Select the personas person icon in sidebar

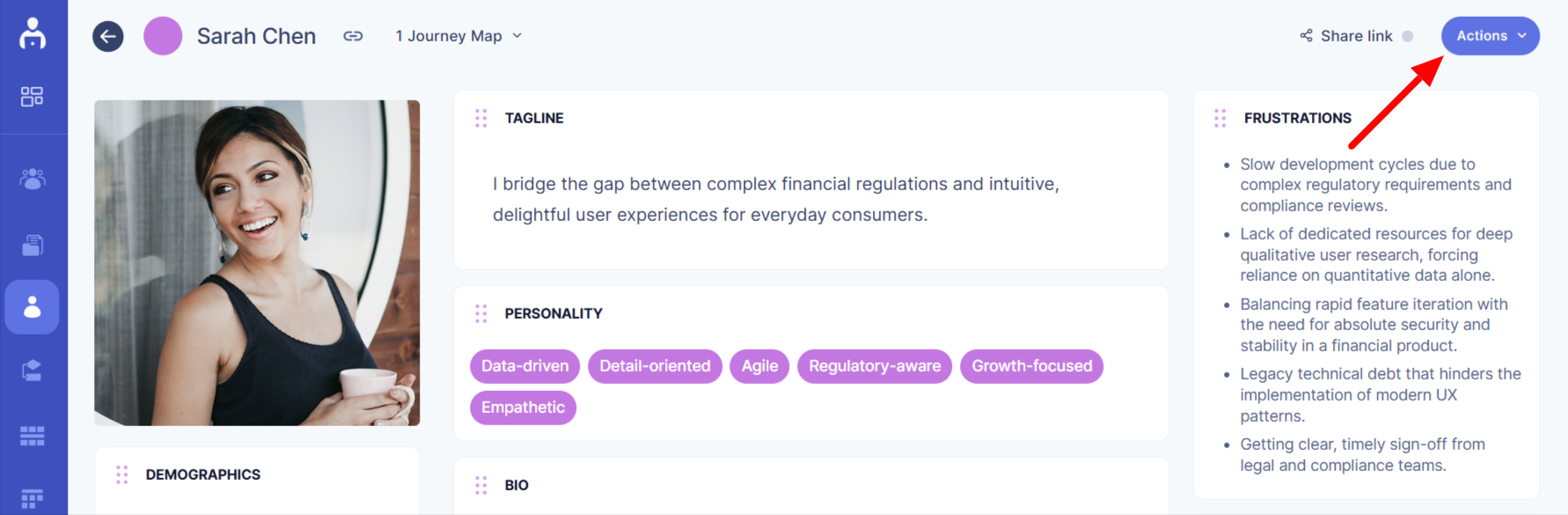tap(33, 307)
